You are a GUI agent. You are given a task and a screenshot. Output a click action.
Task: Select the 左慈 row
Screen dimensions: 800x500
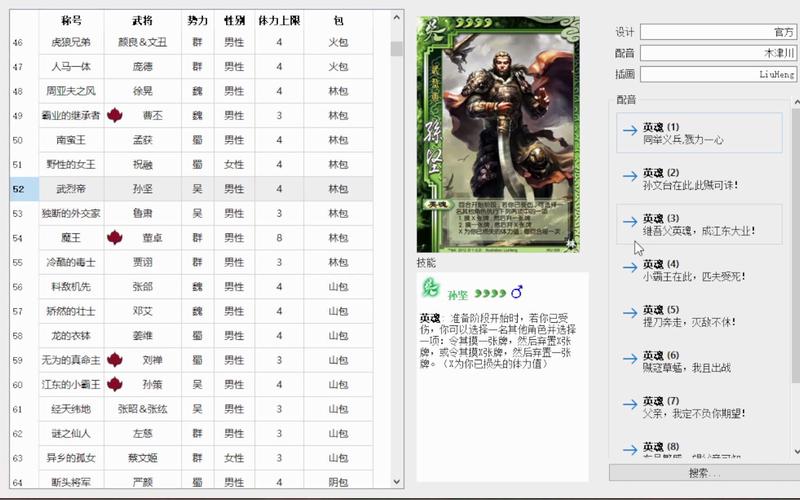191,433
